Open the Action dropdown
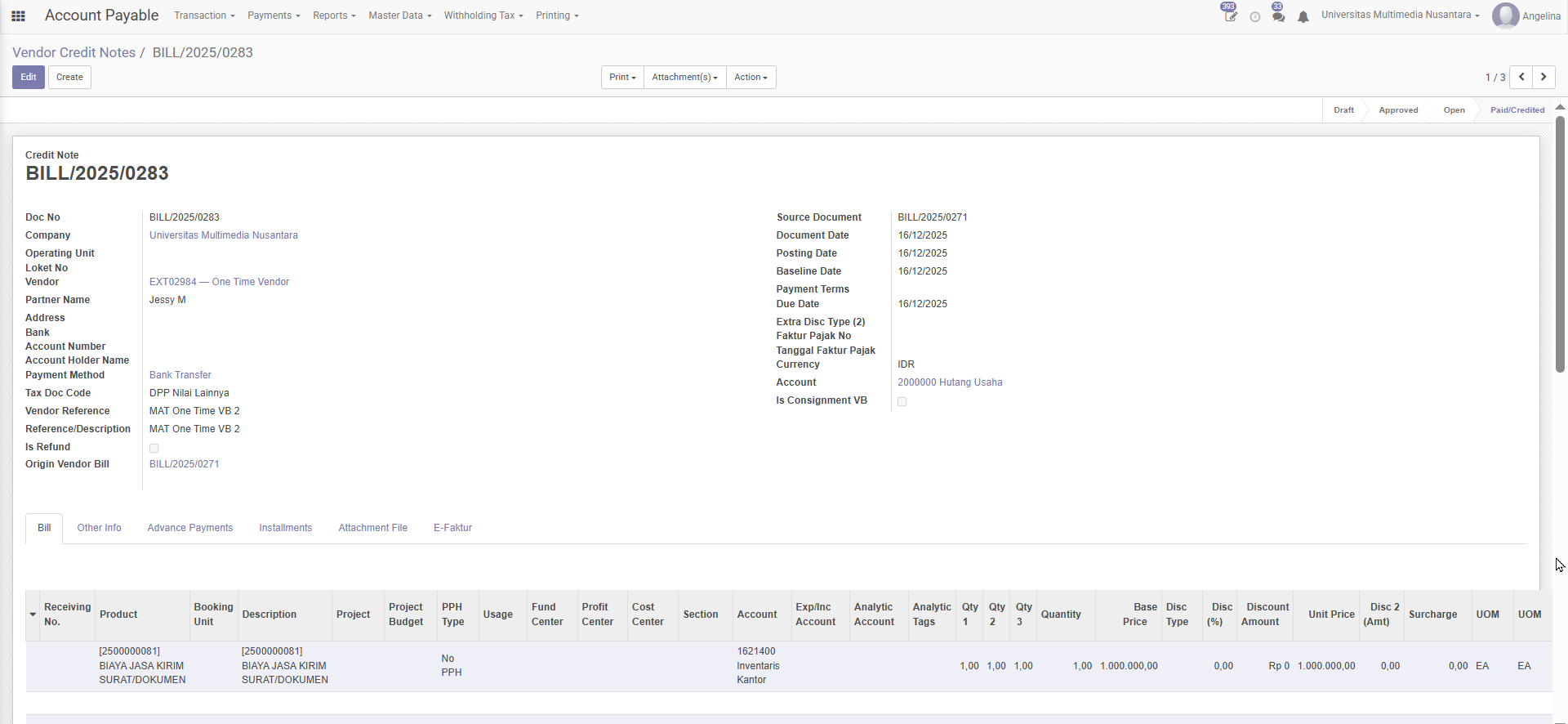1568x724 pixels. point(751,77)
